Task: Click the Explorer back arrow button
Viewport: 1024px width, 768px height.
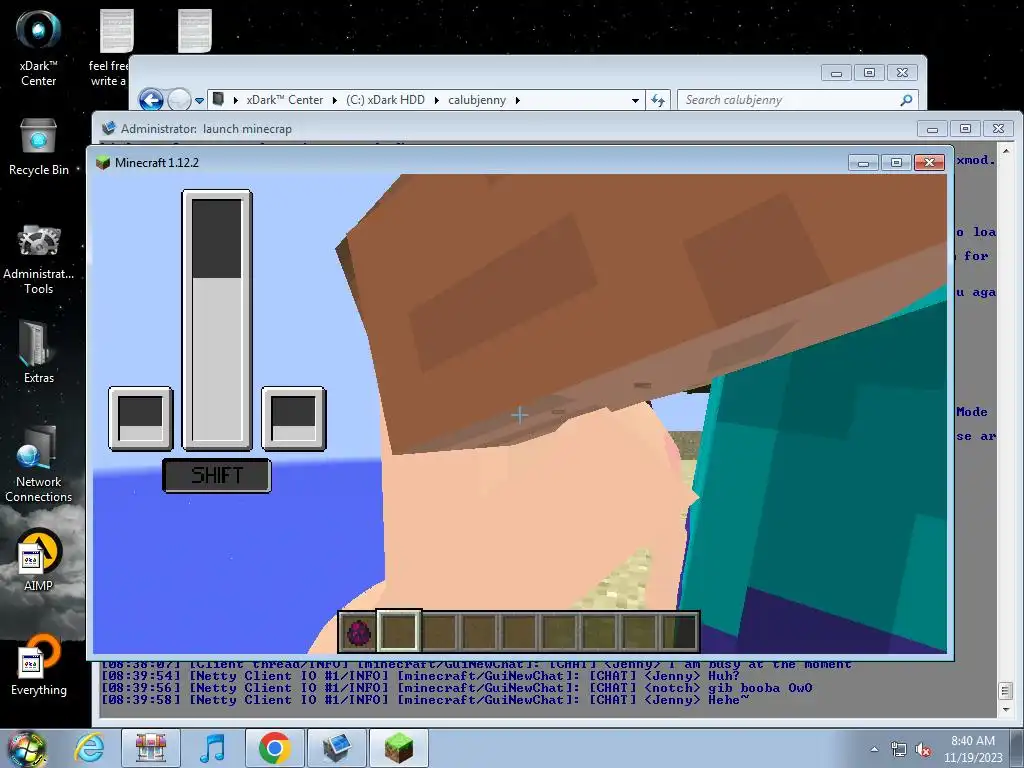Action: (x=152, y=100)
